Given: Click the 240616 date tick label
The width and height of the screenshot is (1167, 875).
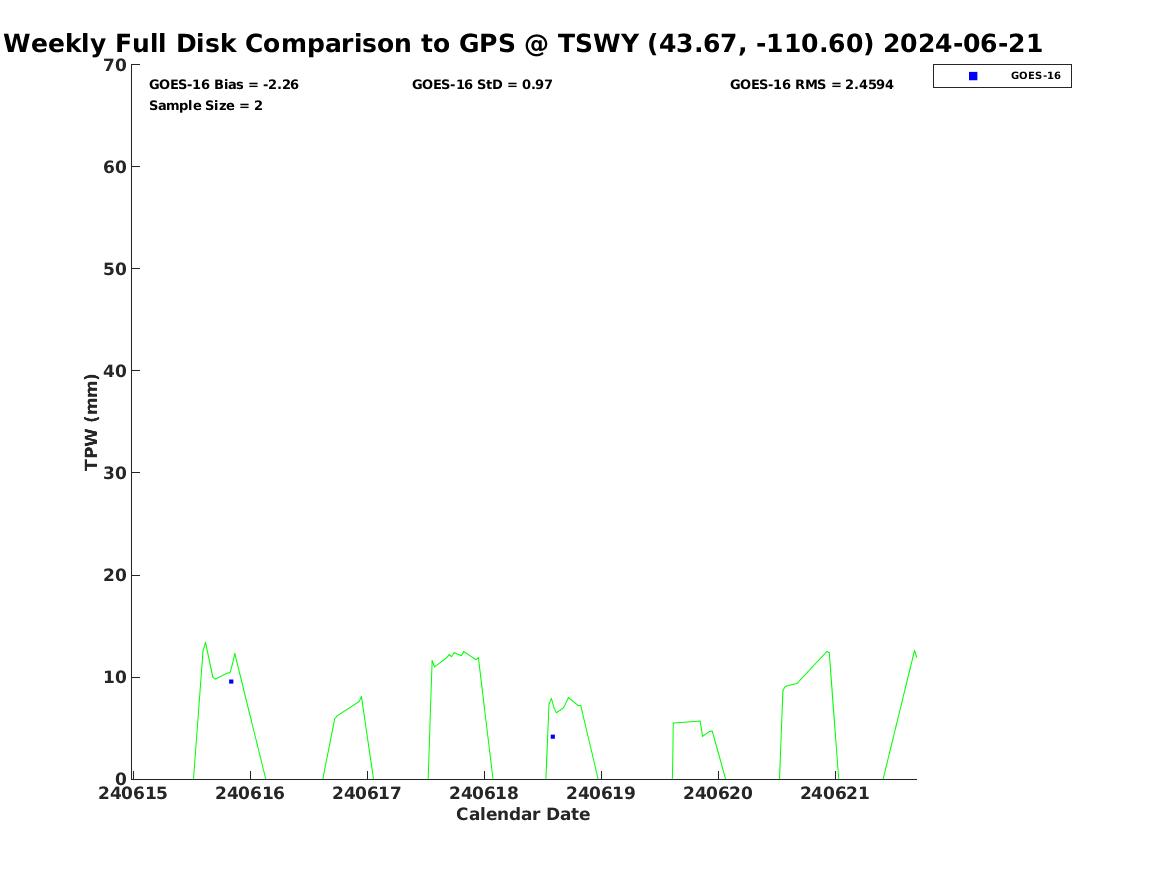Looking at the screenshot, I should [250, 794].
